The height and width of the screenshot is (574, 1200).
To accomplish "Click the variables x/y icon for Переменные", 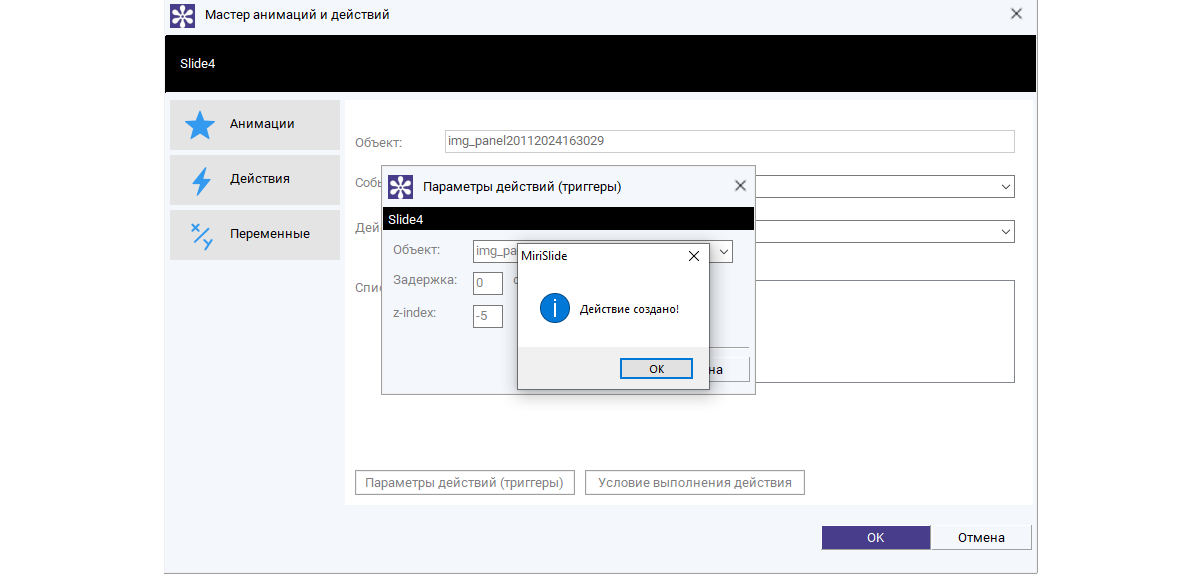I will 201,235.
